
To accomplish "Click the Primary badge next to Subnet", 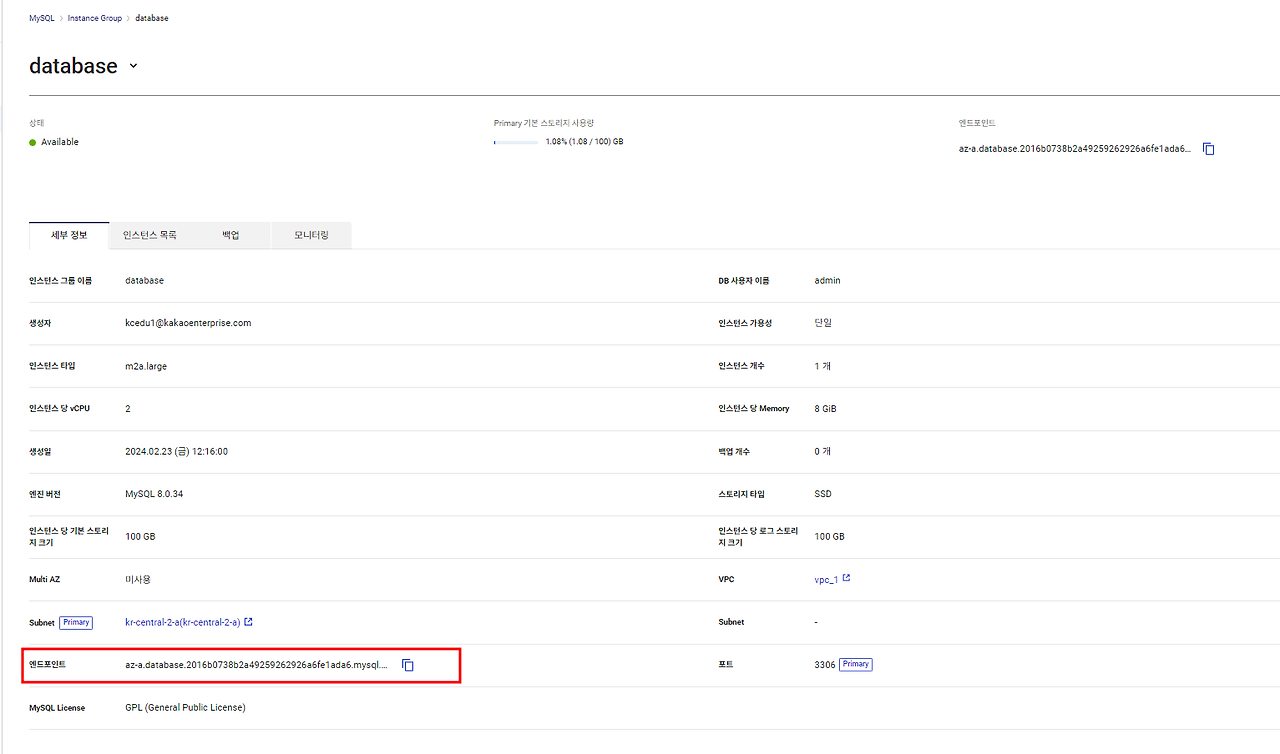I will [x=76, y=622].
